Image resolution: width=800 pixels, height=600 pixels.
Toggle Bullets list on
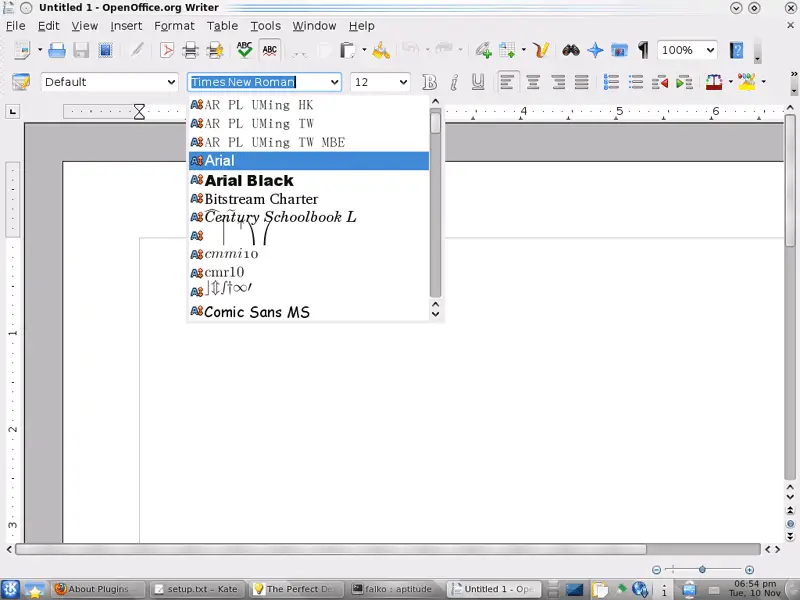(636, 82)
